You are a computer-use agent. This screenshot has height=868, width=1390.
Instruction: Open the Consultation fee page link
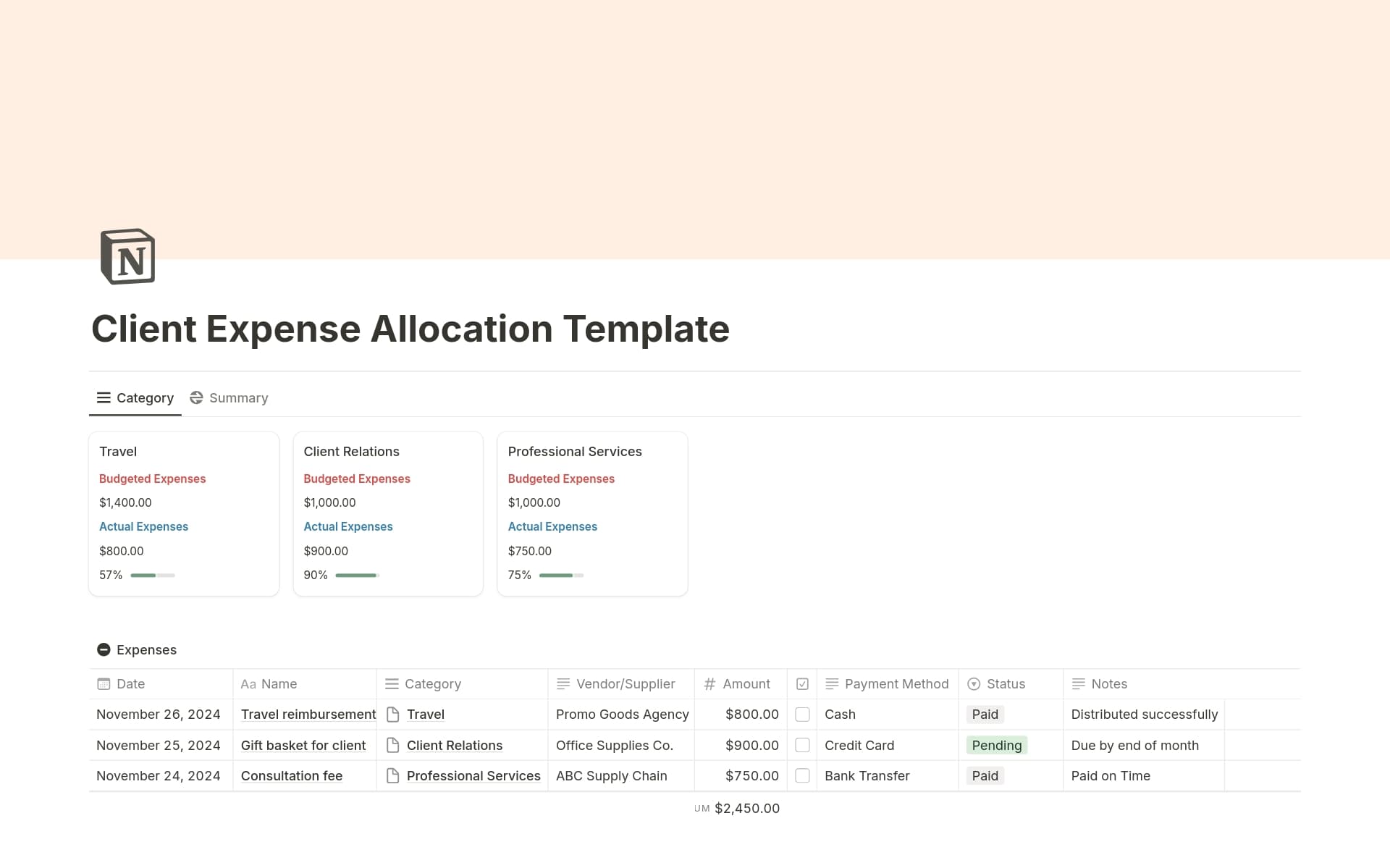[292, 775]
